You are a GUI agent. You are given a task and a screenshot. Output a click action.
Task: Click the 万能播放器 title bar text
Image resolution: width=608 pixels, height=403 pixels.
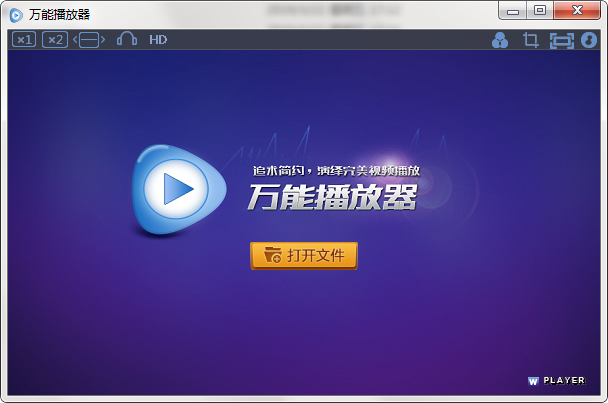pos(59,13)
